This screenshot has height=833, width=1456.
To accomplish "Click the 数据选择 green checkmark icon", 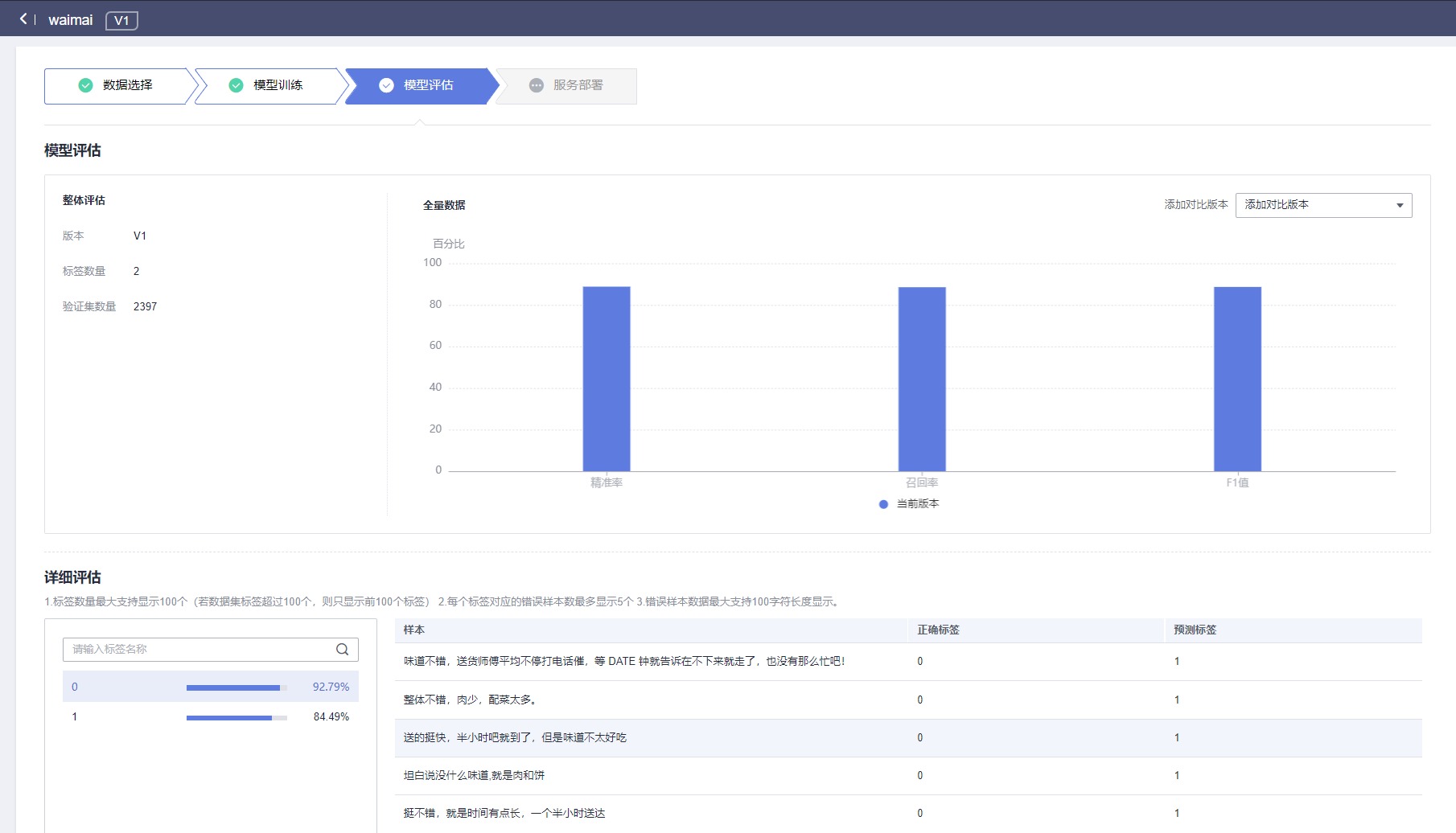I will pos(85,85).
